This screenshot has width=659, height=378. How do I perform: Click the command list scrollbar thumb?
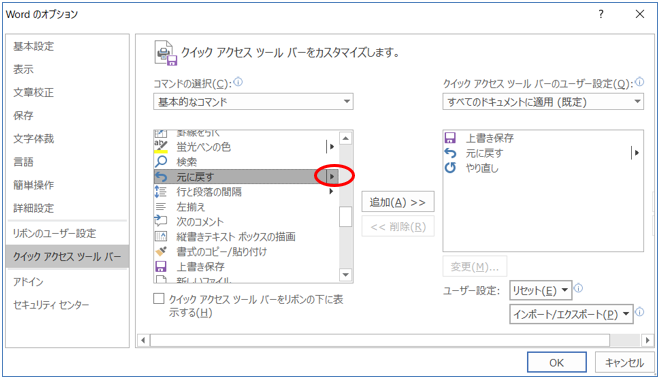(x=345, y=217)
